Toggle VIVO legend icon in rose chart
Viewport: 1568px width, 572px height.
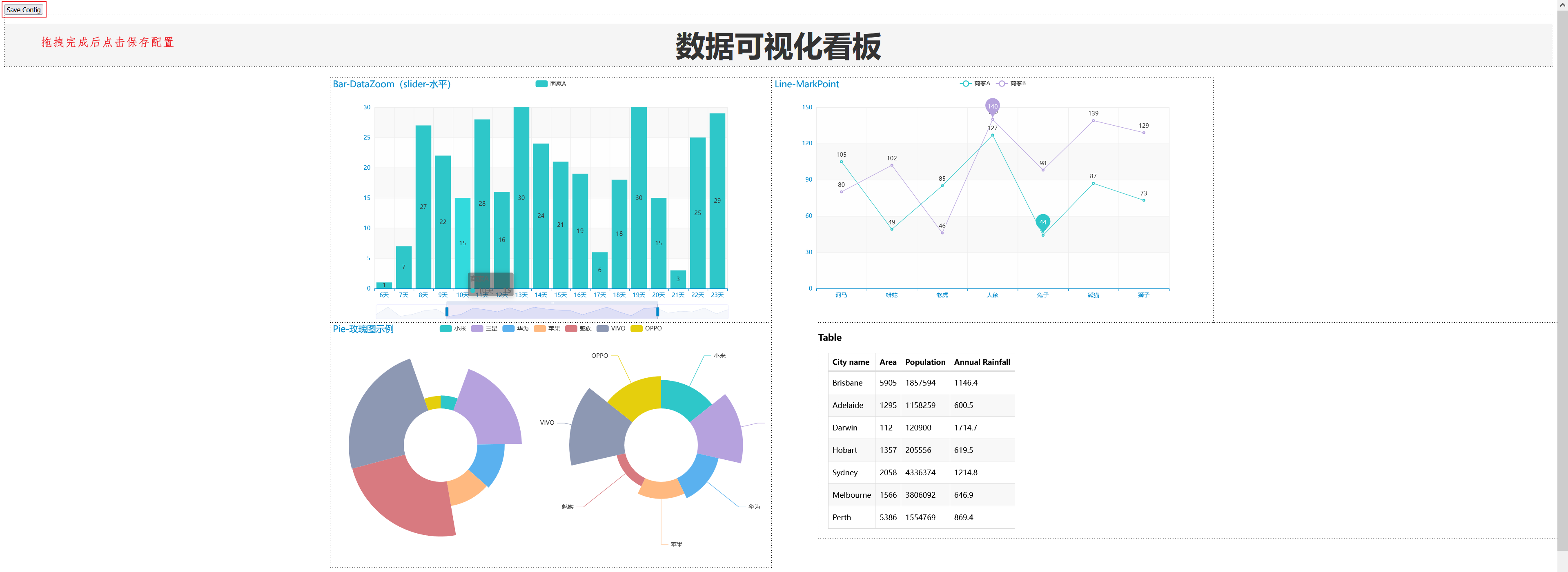coord(603,329)
